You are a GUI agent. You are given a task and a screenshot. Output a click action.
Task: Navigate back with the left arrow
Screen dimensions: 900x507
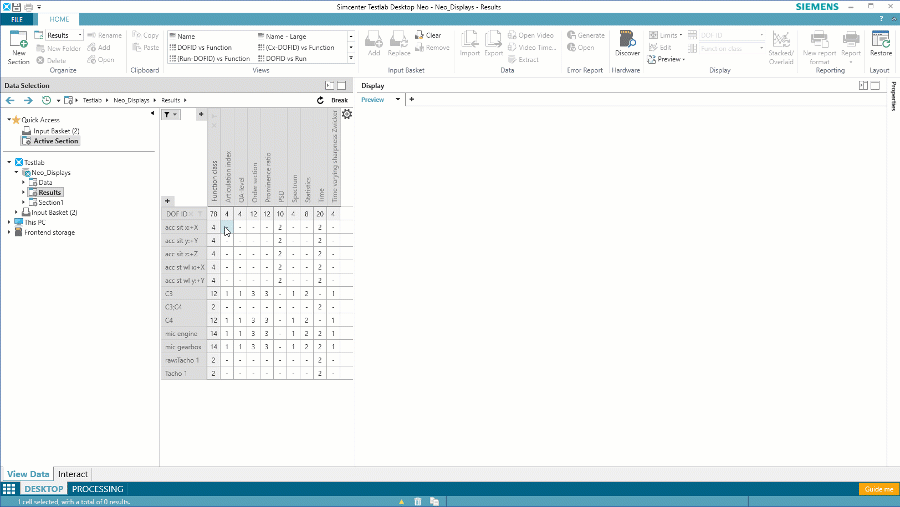(x=11, y=101)
